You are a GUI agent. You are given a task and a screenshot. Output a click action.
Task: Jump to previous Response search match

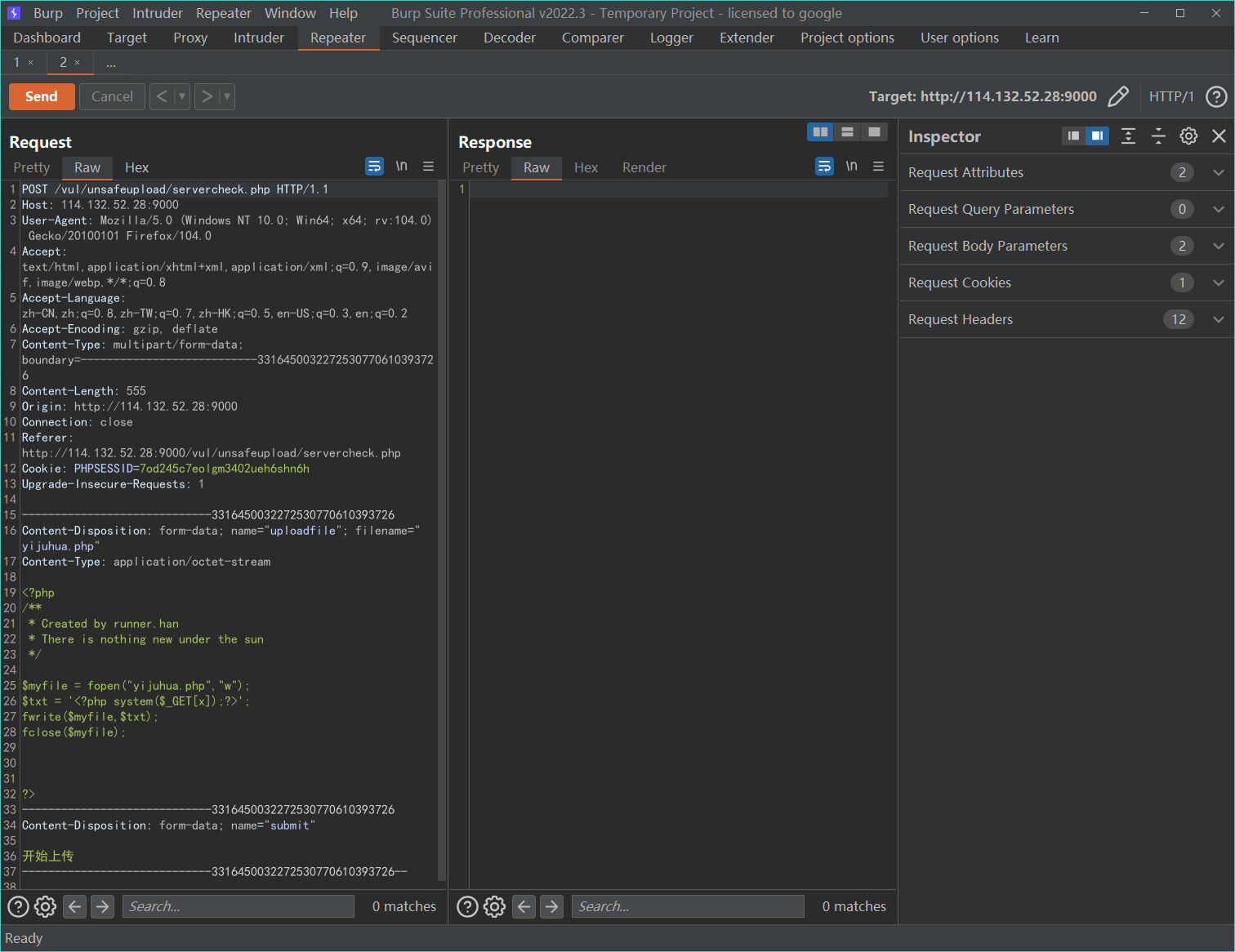(524, 906)
